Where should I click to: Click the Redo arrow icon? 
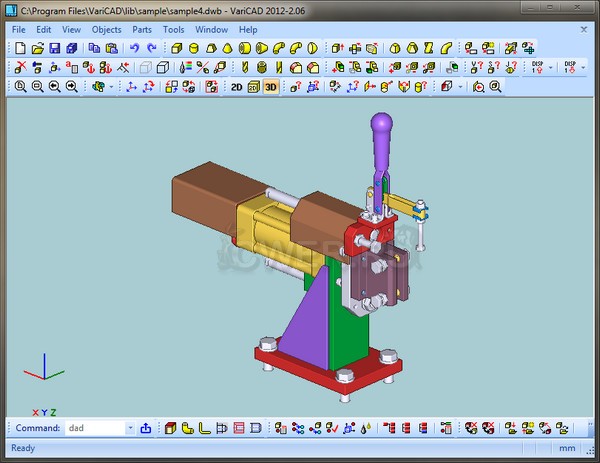coord(152,48)
